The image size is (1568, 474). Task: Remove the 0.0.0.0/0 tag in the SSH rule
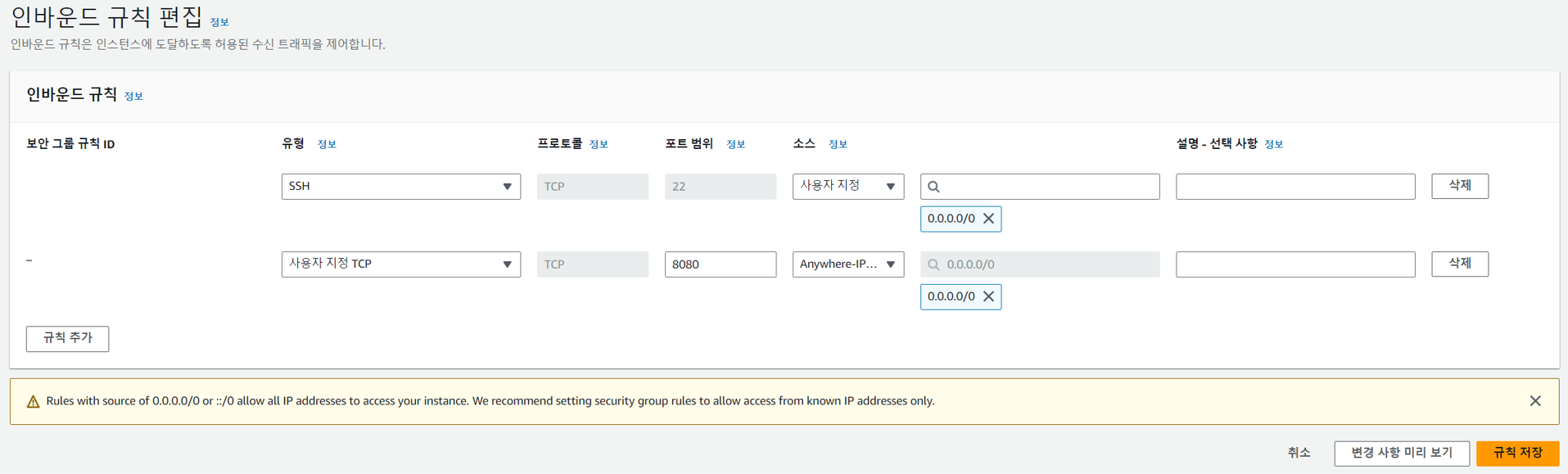(988, 219)
